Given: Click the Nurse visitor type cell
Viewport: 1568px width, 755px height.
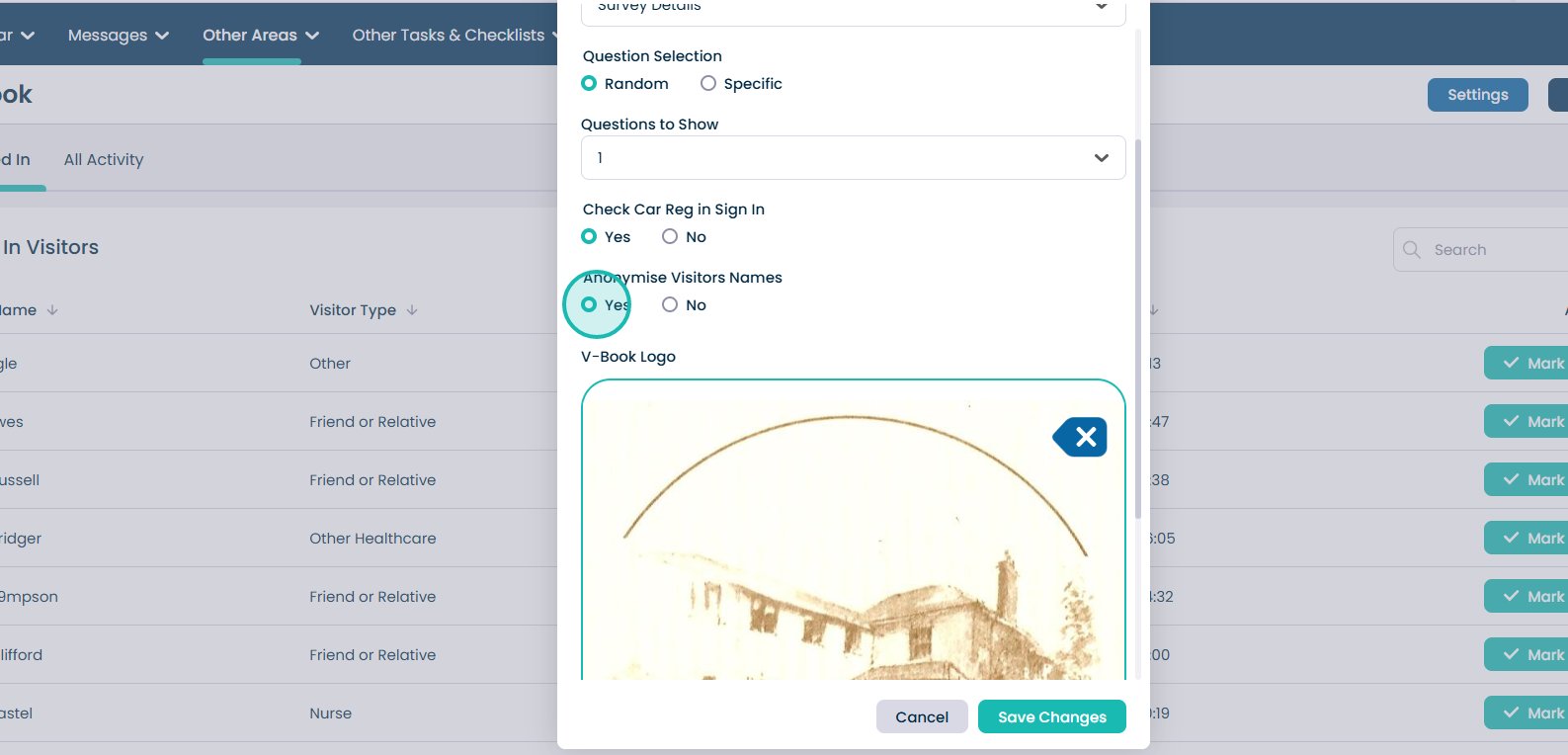Looking at the screenshot, I should tap(330, 713).
